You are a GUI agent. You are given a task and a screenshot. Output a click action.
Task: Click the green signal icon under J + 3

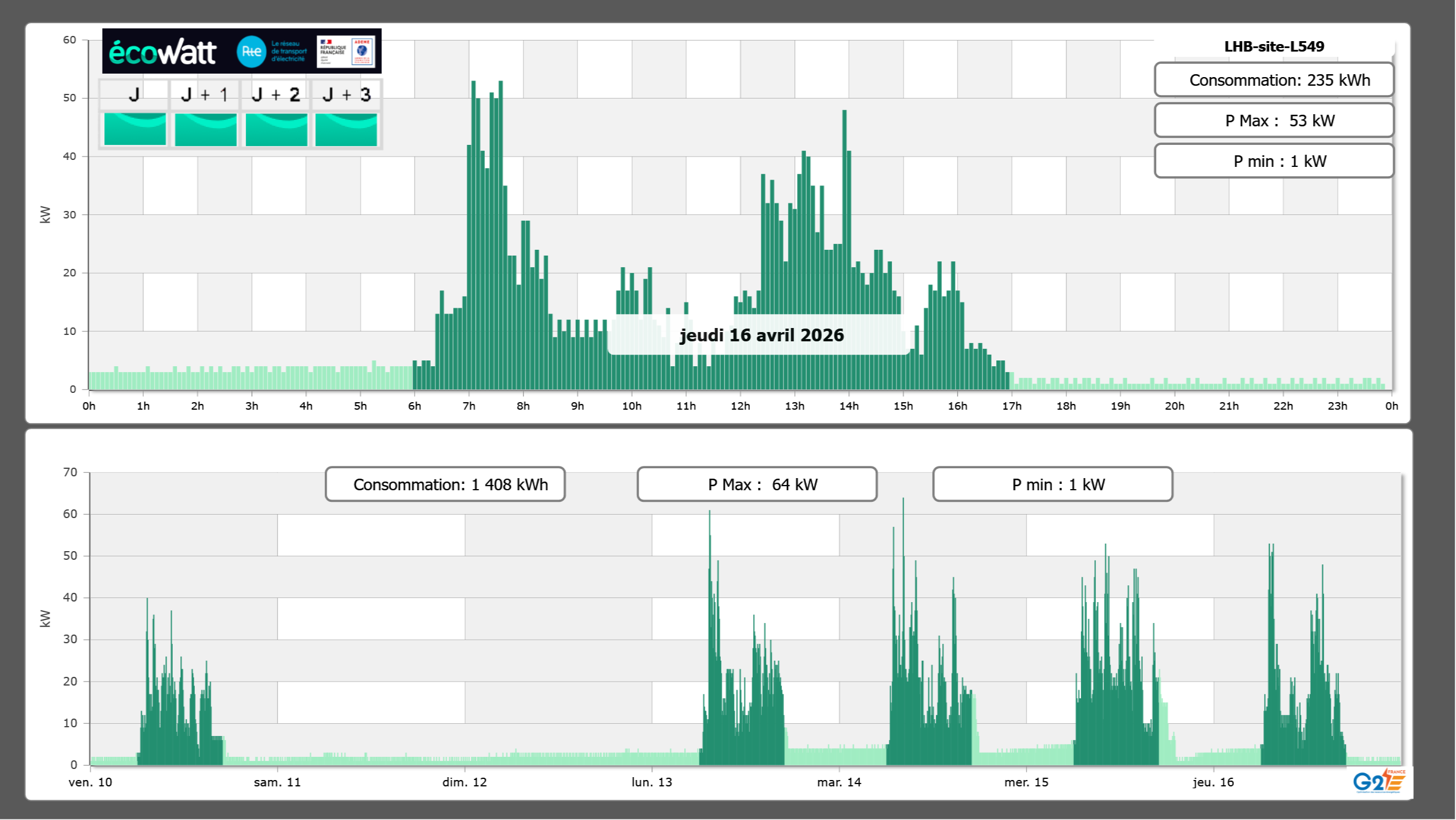[346, 129]
